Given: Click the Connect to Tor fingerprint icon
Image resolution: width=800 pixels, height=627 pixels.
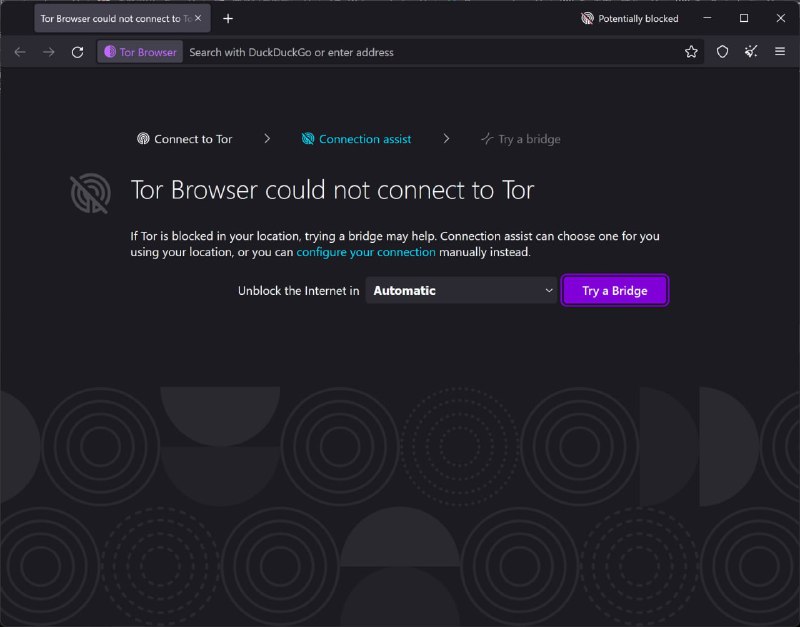Looking at the screenshot, I should pyautogui.click(x=144, y=139).
